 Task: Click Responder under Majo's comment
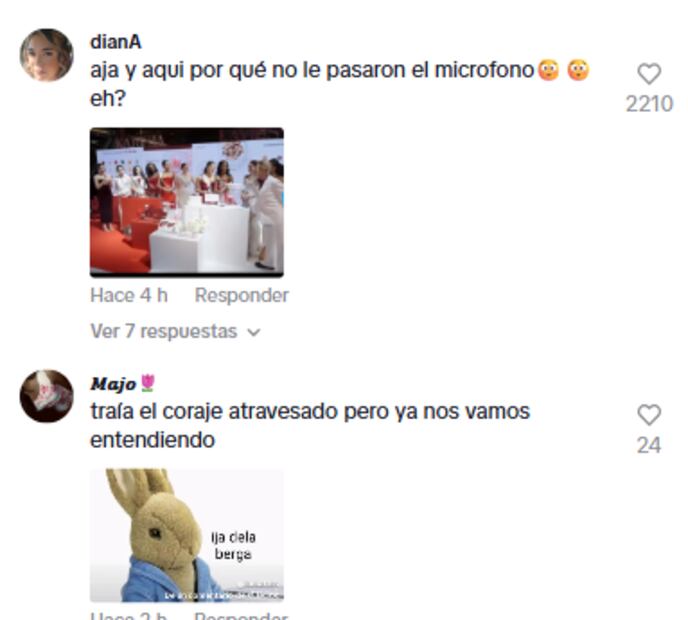click(241, 616)
